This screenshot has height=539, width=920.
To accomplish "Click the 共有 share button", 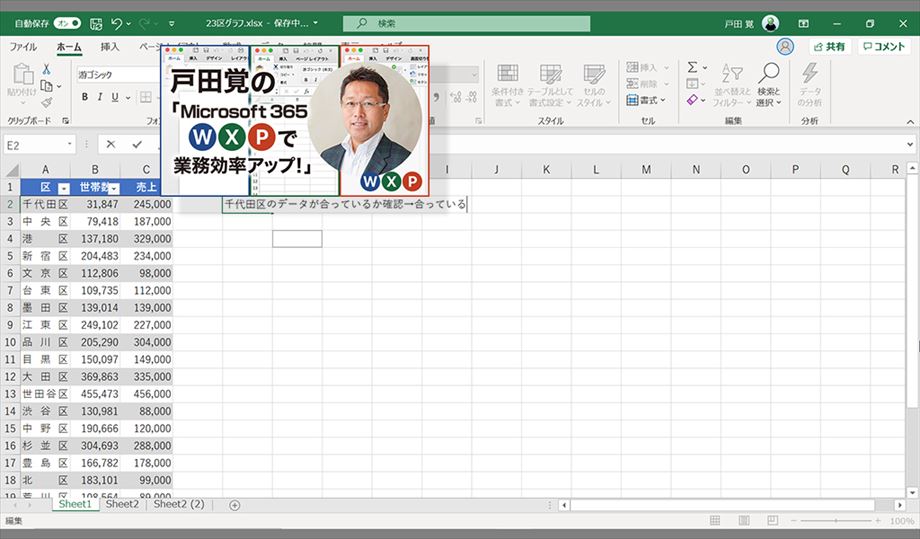I will 830,46.
